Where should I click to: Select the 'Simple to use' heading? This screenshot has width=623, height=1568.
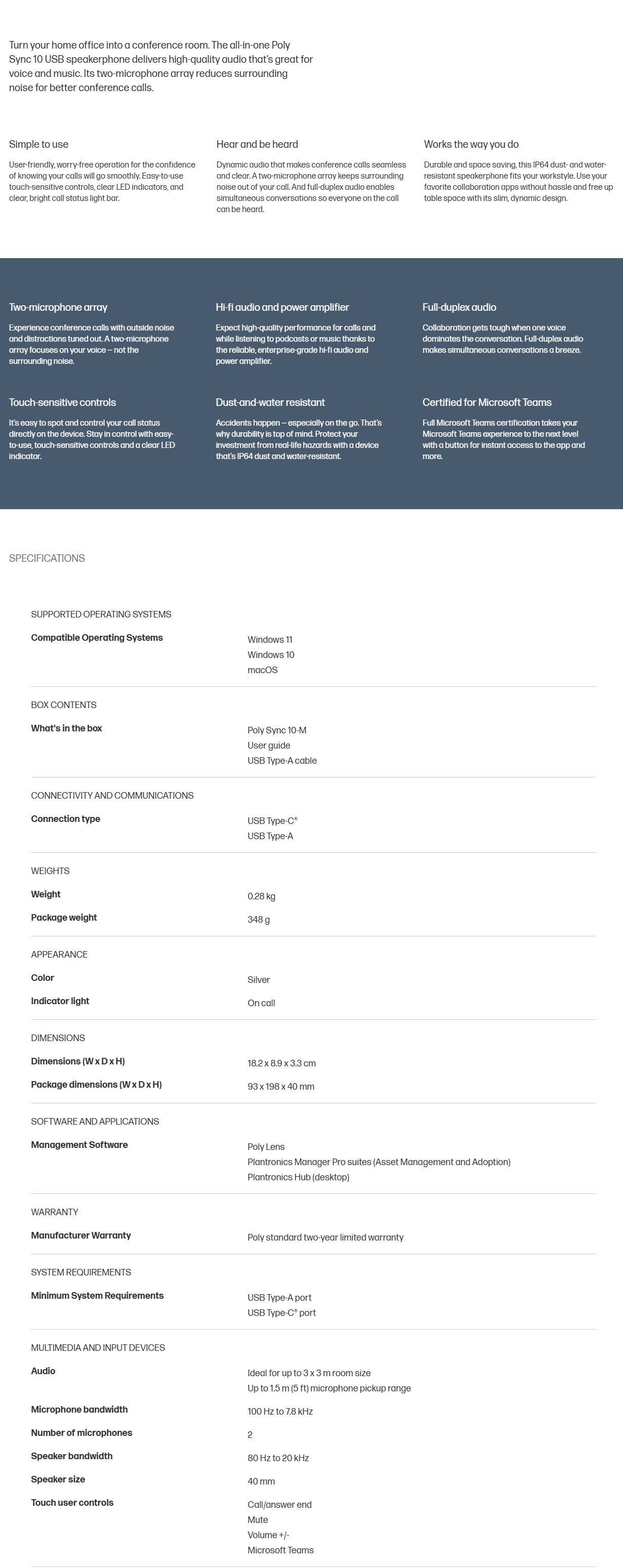click(38, 144)
